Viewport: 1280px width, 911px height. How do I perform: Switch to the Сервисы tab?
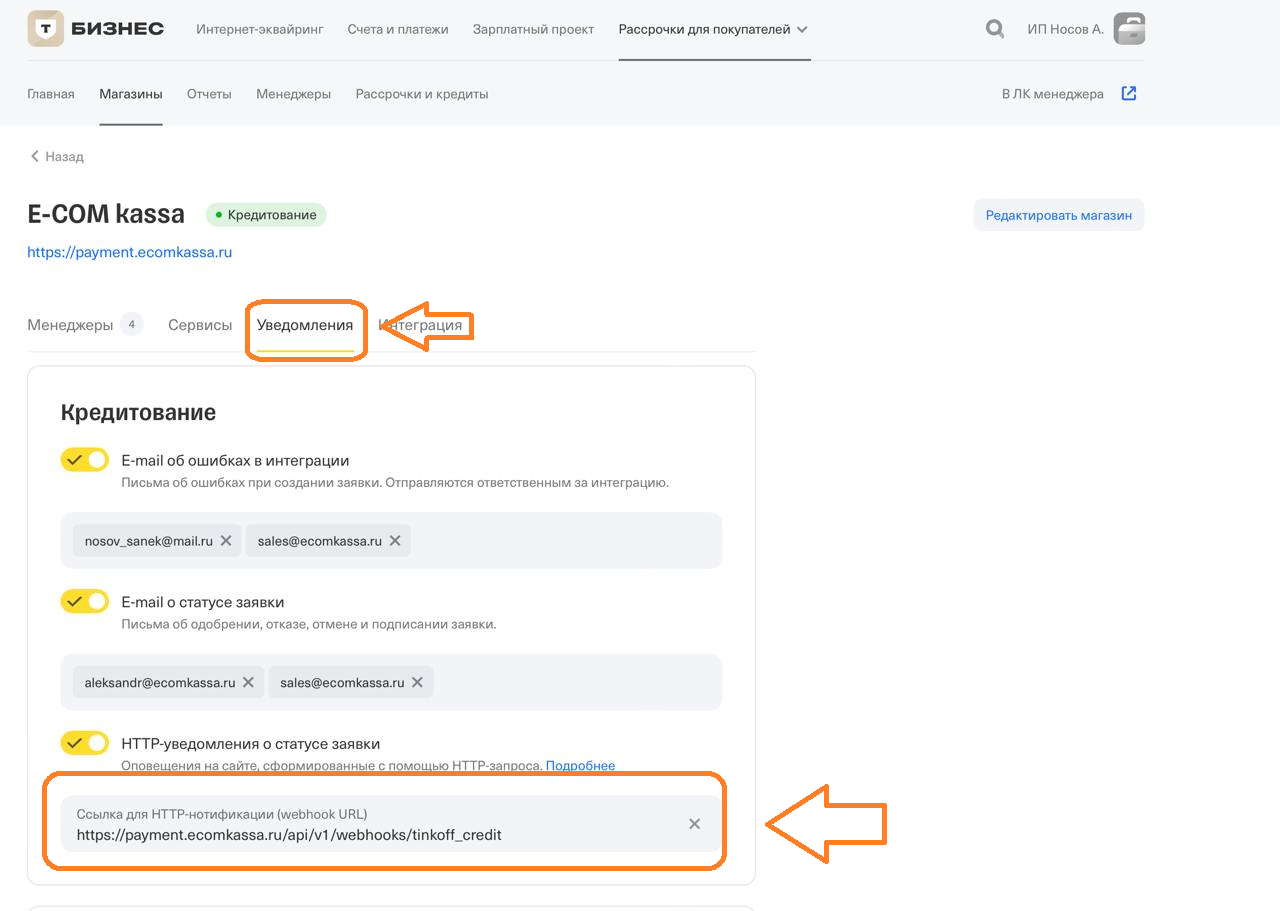coord(200,325)
